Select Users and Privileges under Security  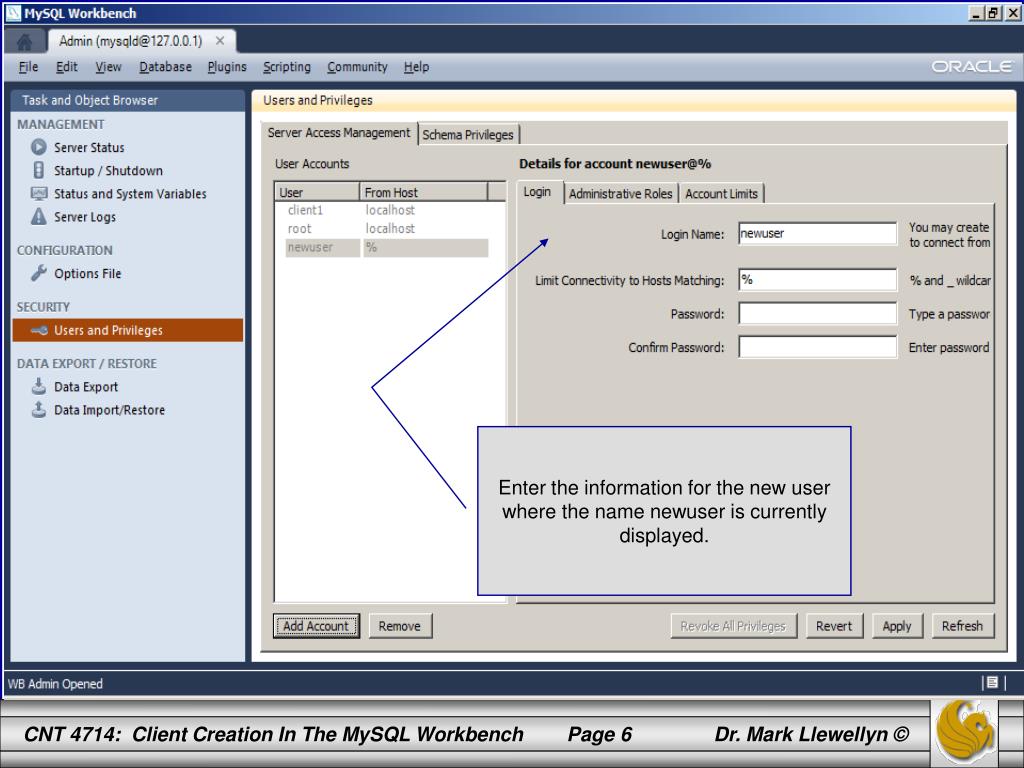(128, 330)
